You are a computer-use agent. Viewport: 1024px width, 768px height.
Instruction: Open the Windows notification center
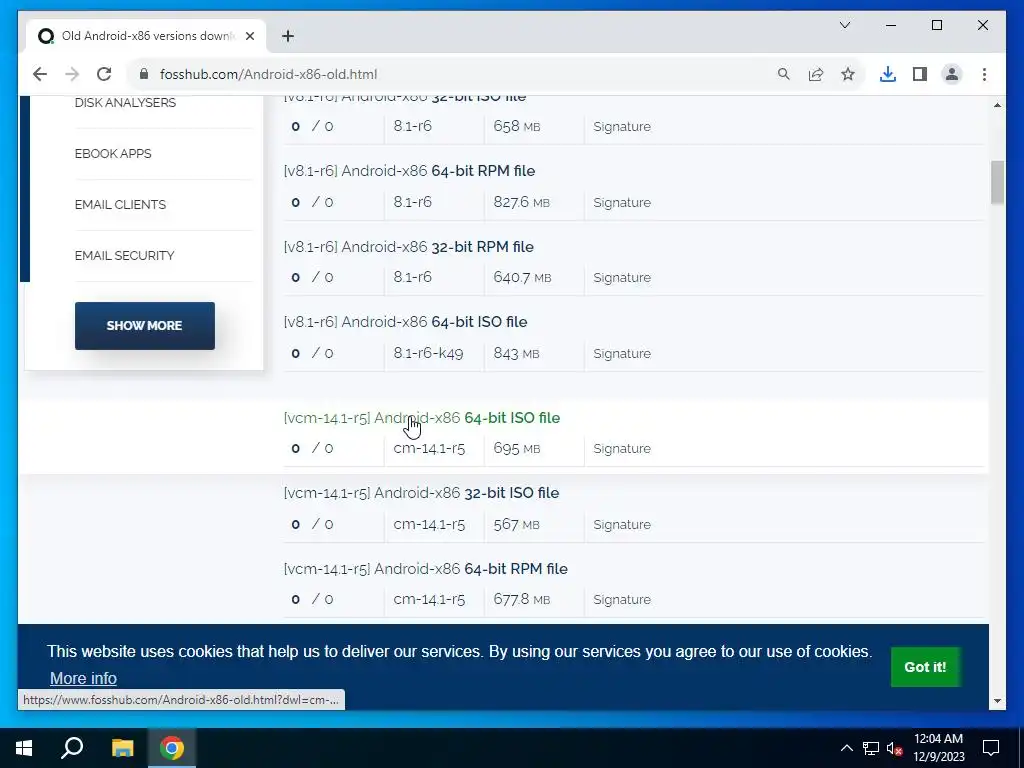[991, 748]
